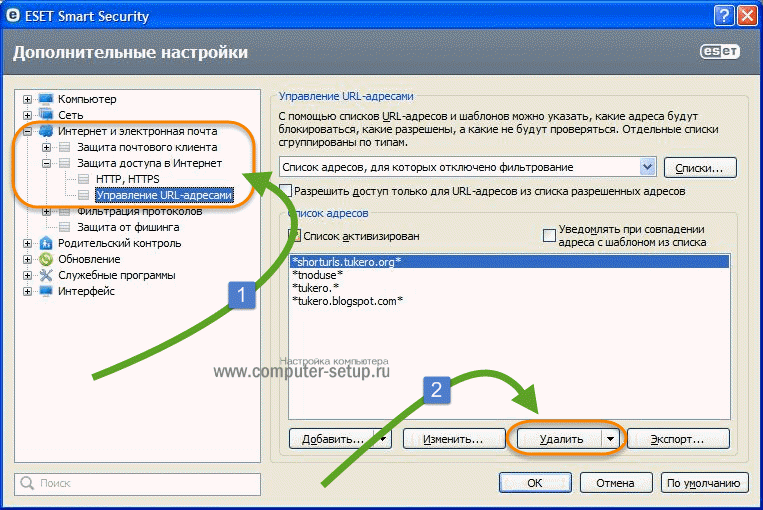Click the Экспорт... button

pos(678,439)
